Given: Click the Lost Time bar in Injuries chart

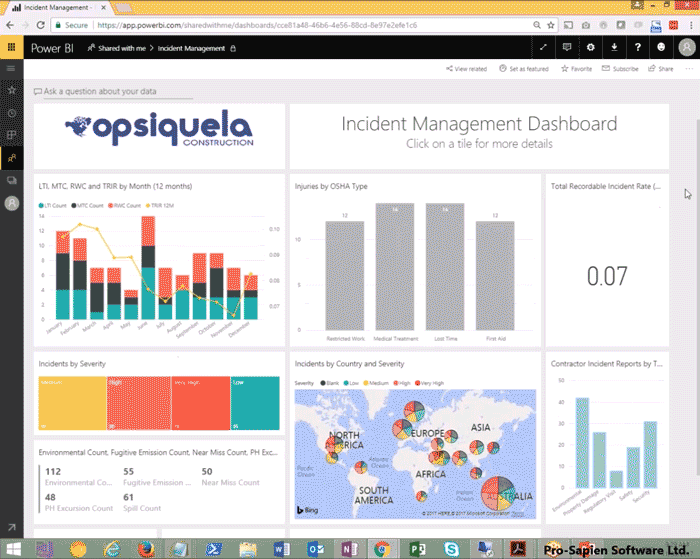Looking at the screenshot, I should 445,267.
